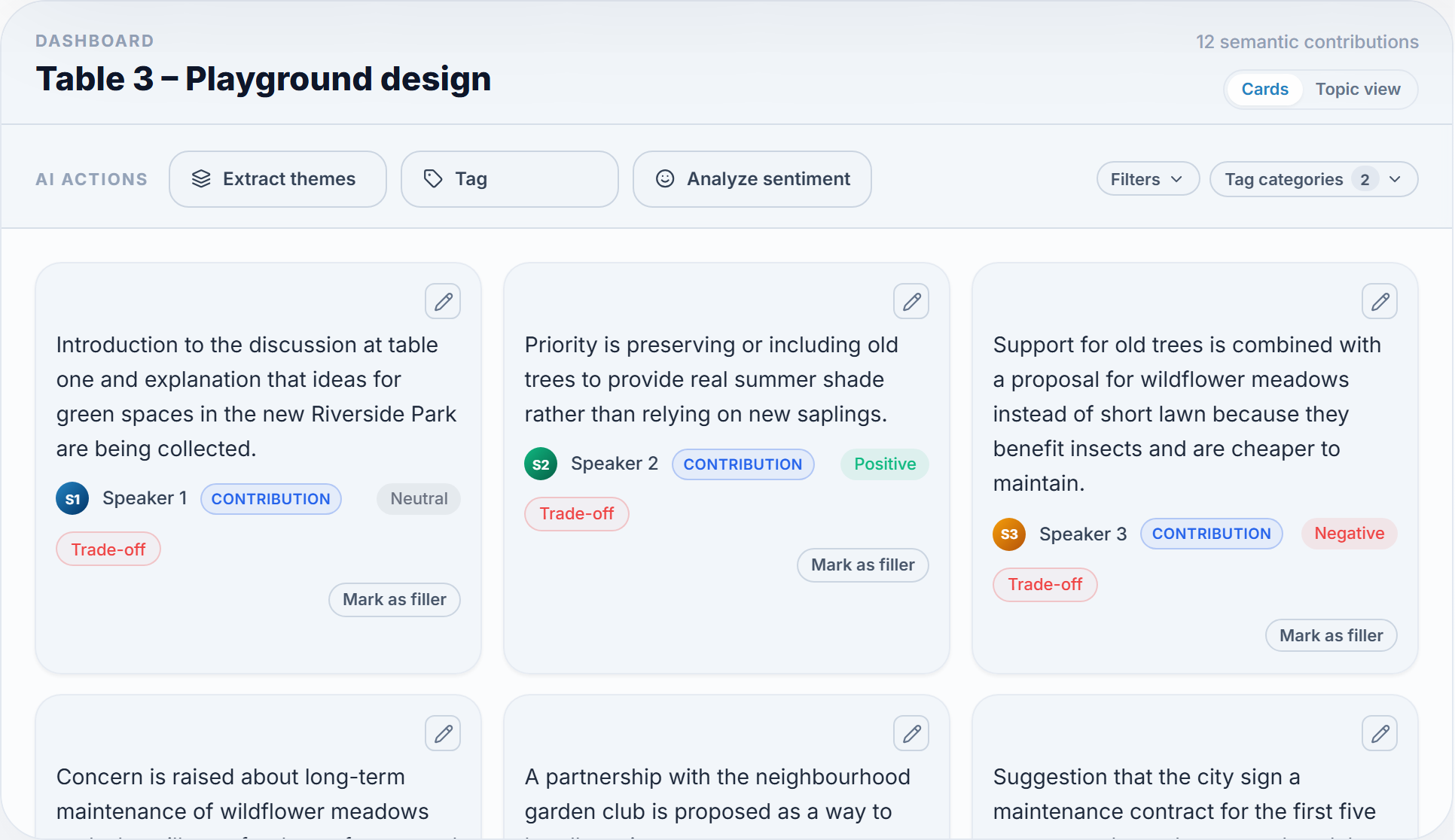This screenshot has height=840, width=1455.
Task: Click the S3 speaker avatar
Action: (1009, 534)
